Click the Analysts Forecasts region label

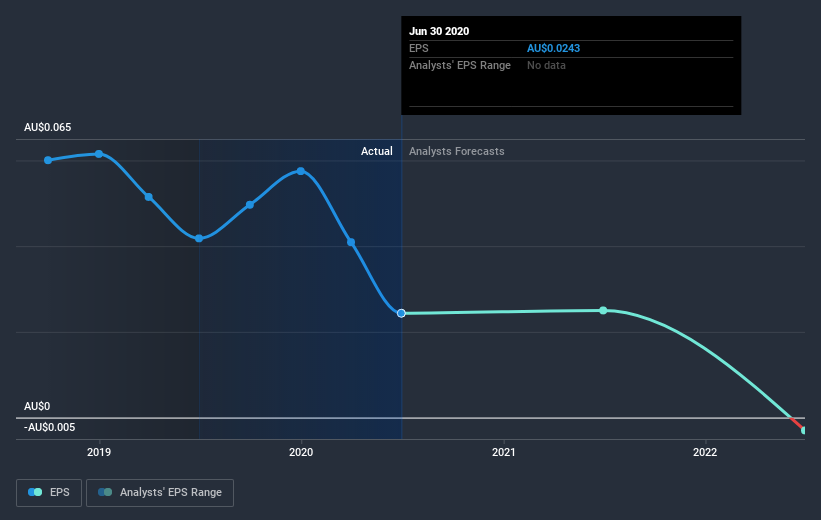point(457,151)
